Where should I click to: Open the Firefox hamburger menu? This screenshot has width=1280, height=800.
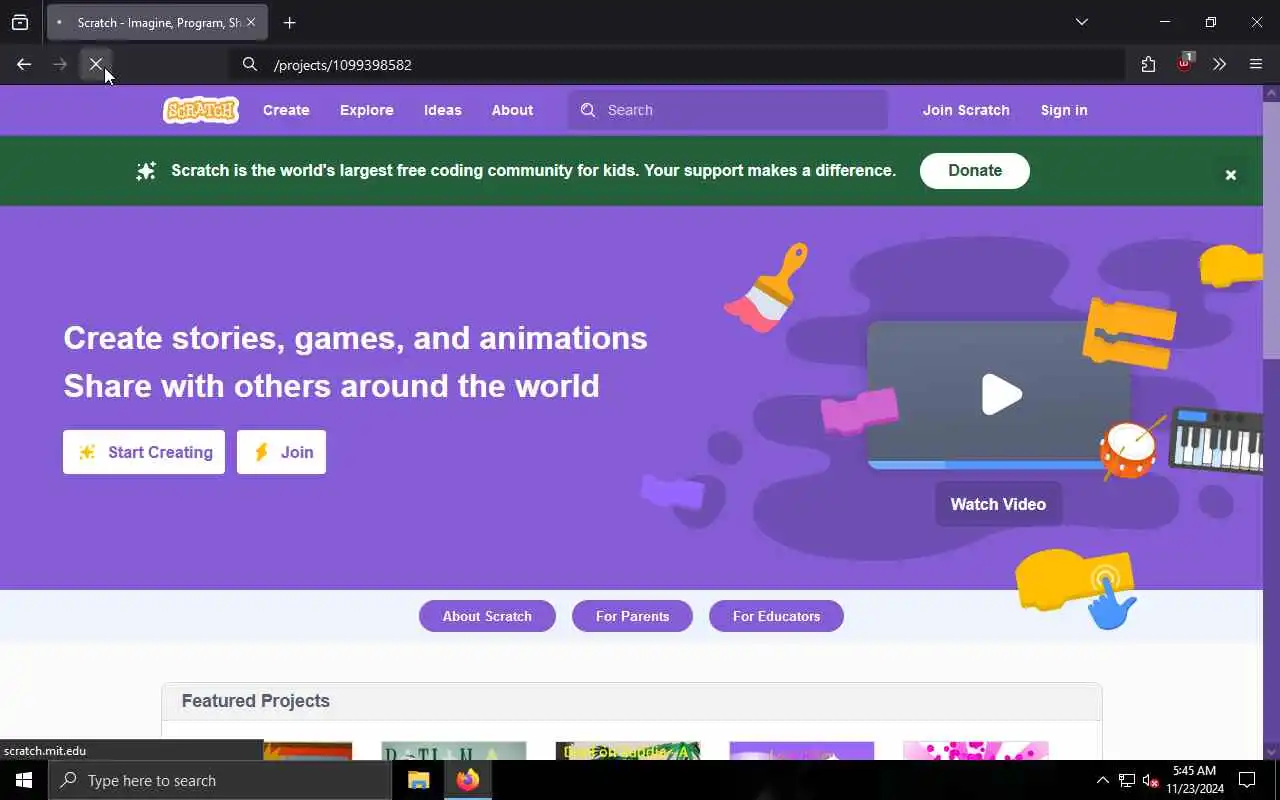pos(1256,64)
